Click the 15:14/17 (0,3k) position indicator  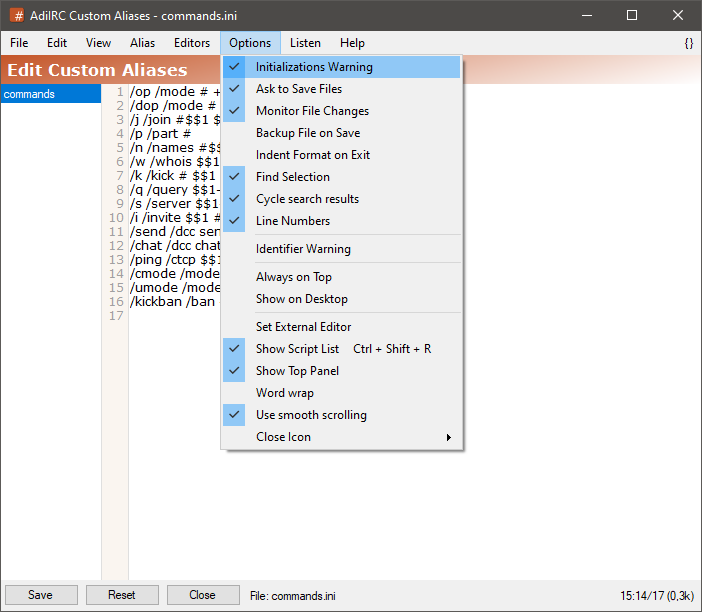[x=657, y=596]
